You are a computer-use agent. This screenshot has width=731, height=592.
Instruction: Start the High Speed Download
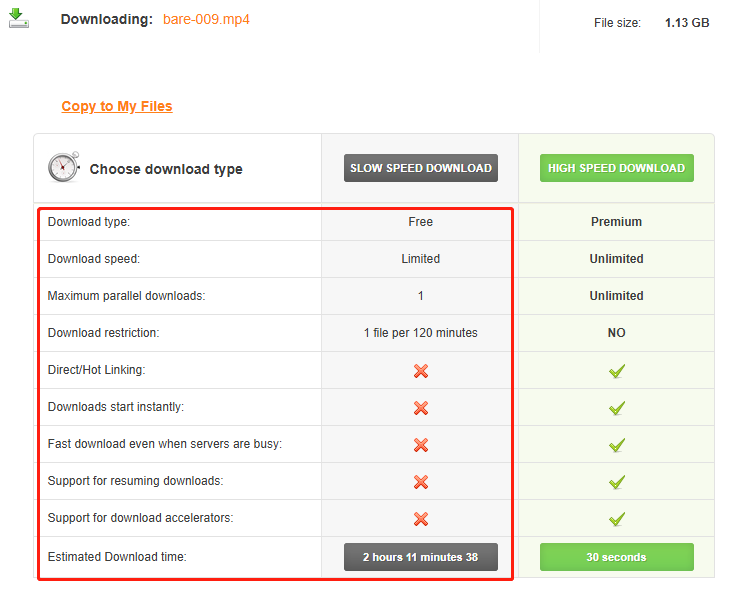coord(616,168)
